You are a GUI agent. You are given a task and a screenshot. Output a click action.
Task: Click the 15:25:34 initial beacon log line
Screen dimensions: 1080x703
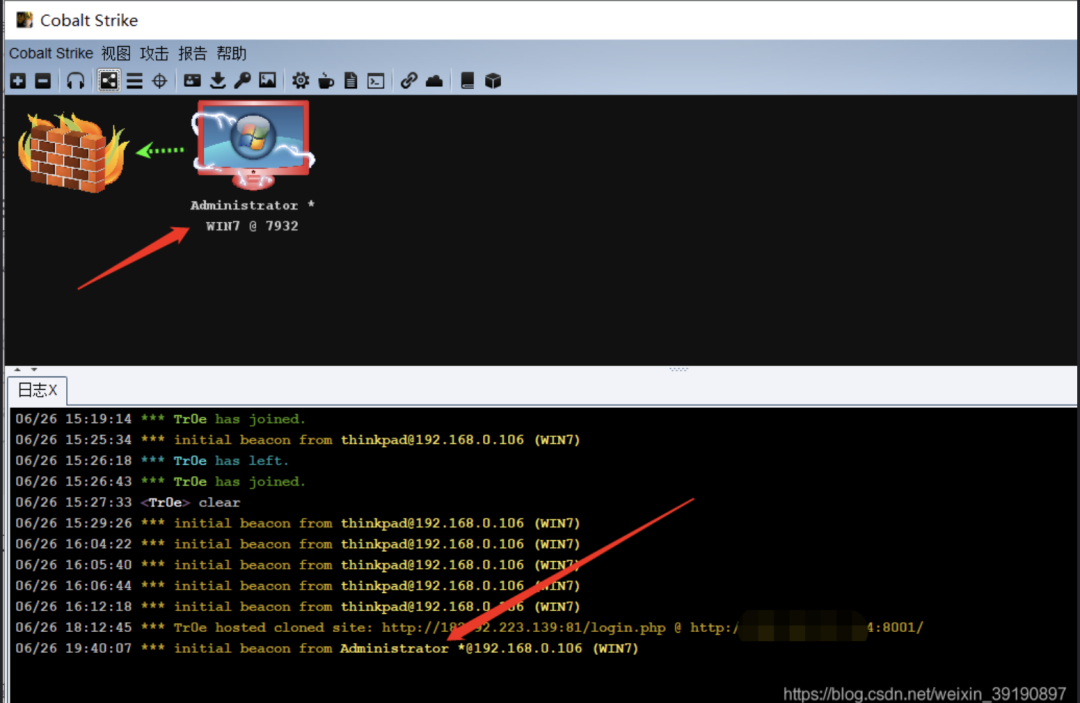298,440
